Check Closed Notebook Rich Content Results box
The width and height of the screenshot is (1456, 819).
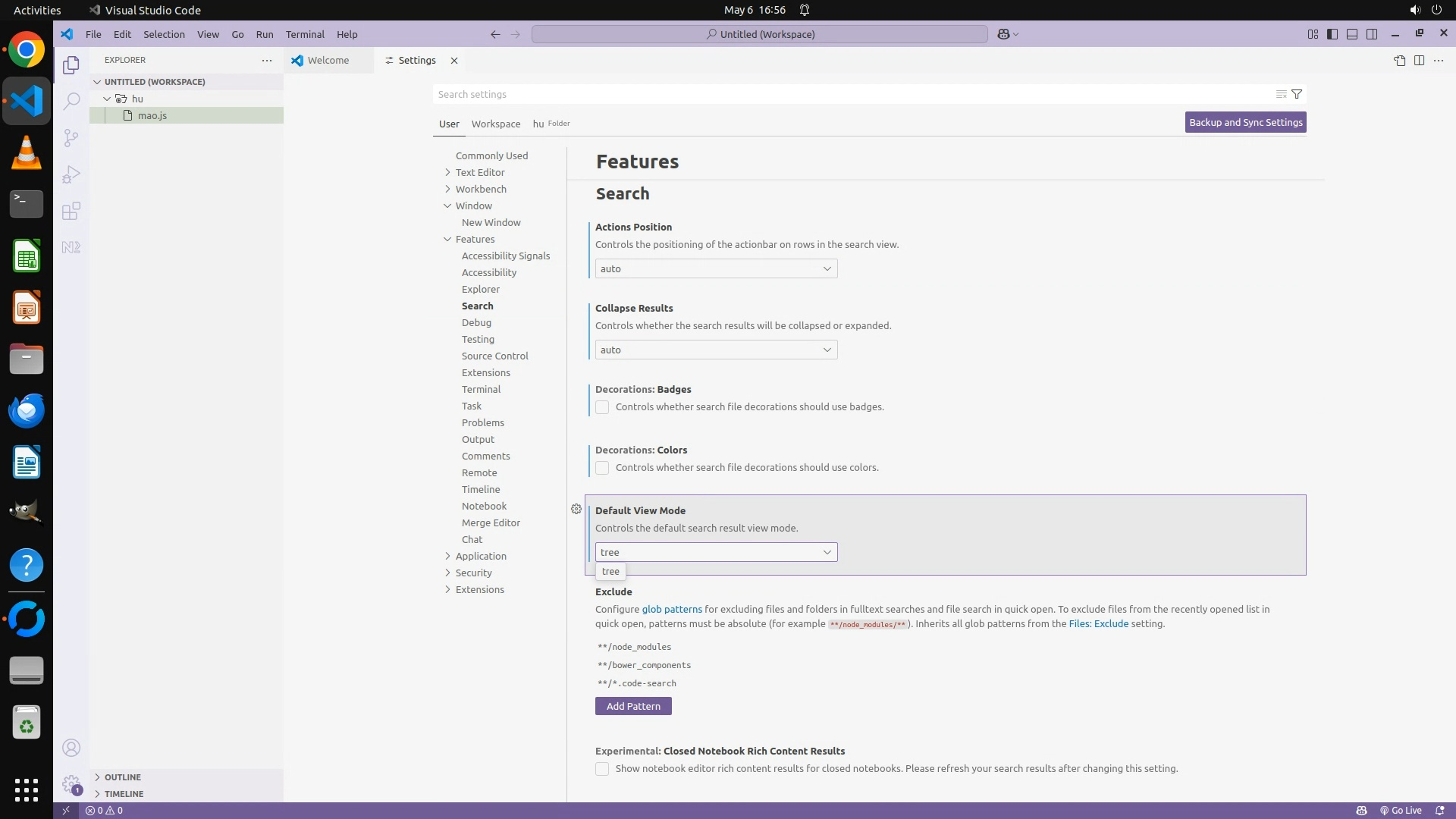point(602,769)
